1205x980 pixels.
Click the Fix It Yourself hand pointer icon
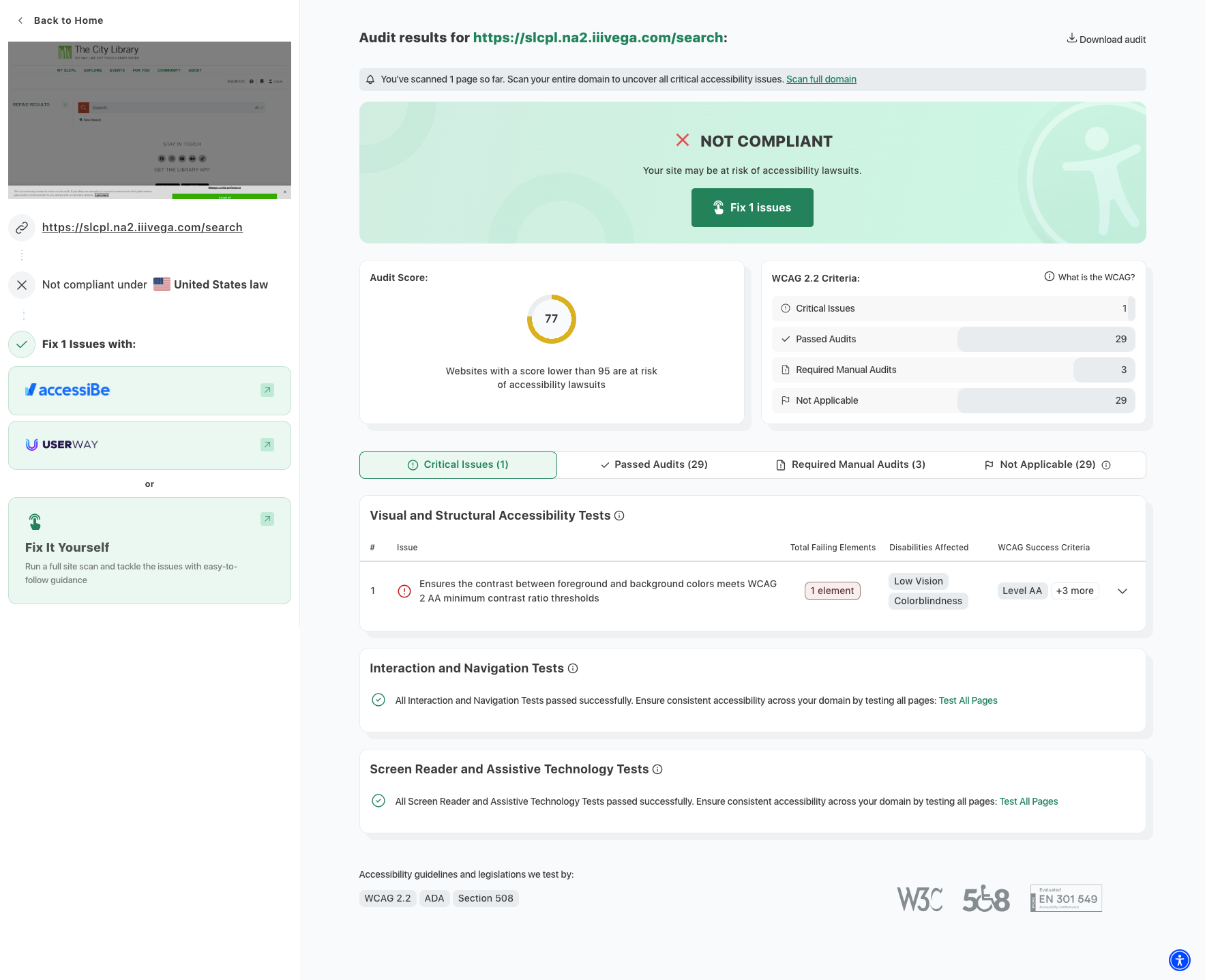tap(35, 522)
